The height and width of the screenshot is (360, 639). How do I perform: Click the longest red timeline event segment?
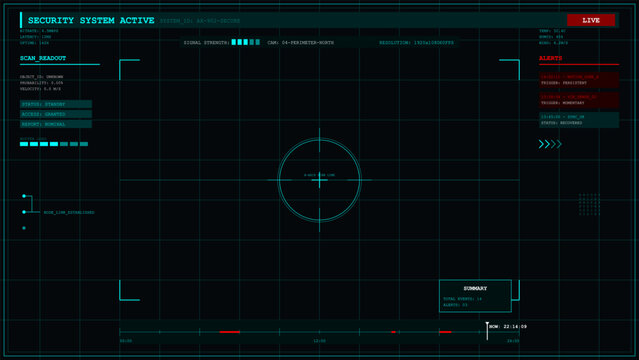coord(229,332)
